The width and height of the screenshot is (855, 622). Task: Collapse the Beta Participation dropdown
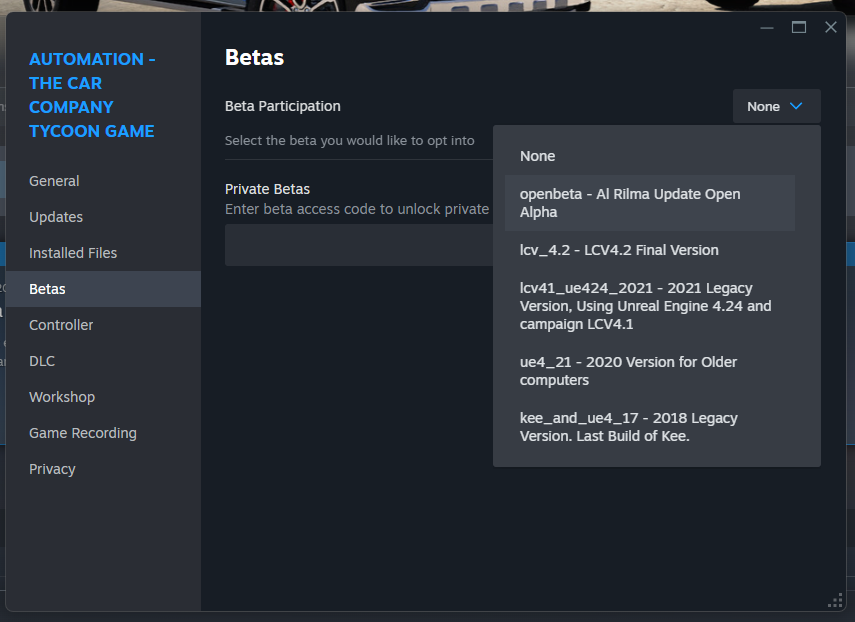776,106
